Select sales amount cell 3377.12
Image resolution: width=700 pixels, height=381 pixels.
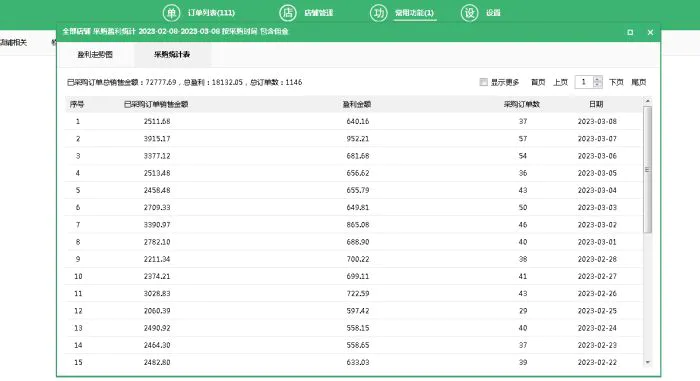click(157, 156)
